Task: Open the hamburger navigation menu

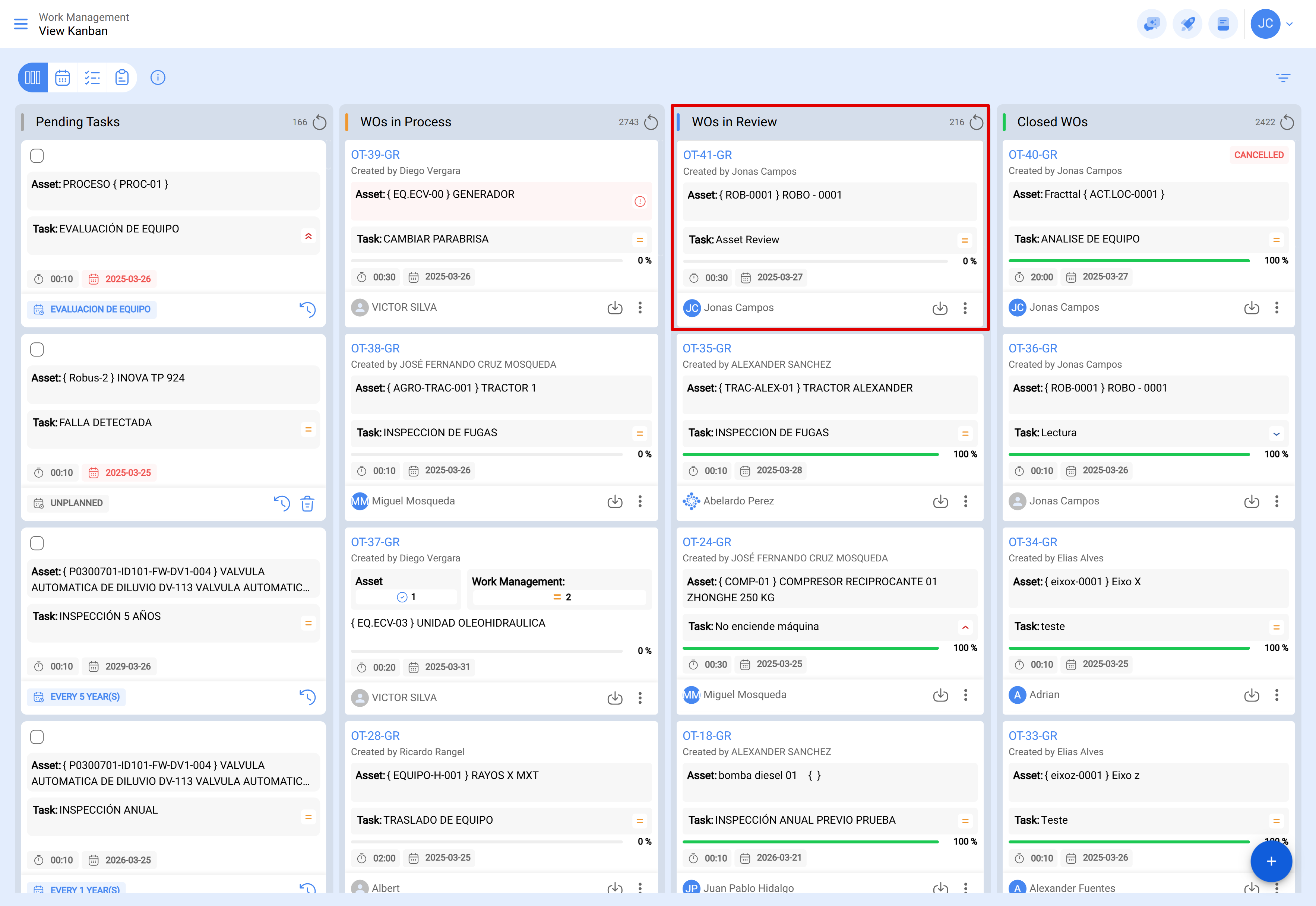Action: click(21, 24)
